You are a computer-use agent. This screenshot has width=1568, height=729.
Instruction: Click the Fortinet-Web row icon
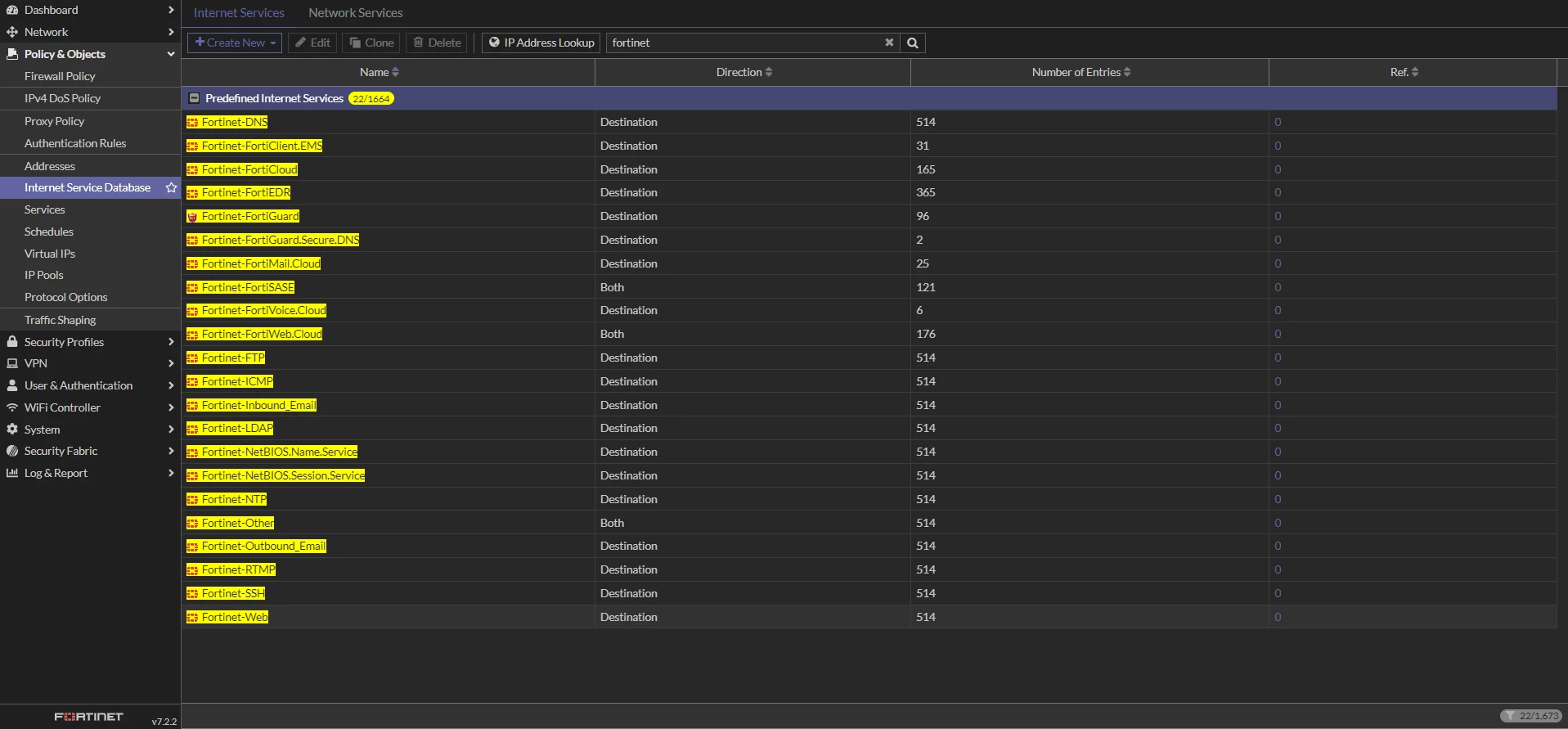tap(192, 618)
